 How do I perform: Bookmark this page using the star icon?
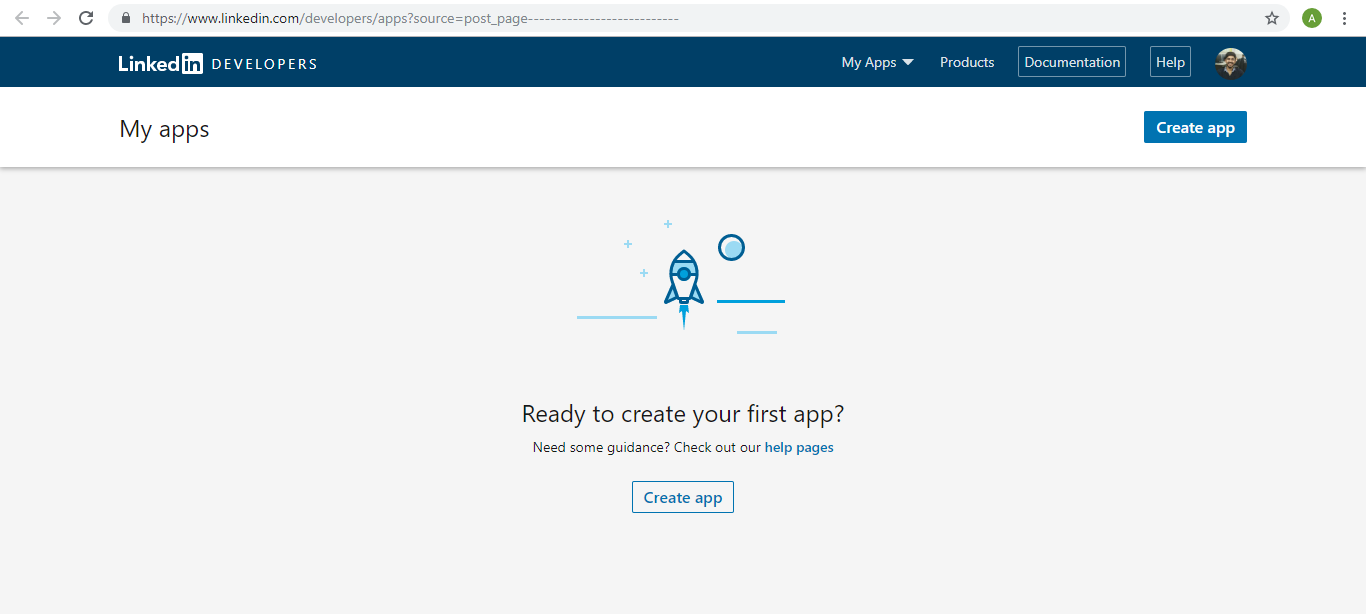pyautogui.click(x=1271, y=18)
